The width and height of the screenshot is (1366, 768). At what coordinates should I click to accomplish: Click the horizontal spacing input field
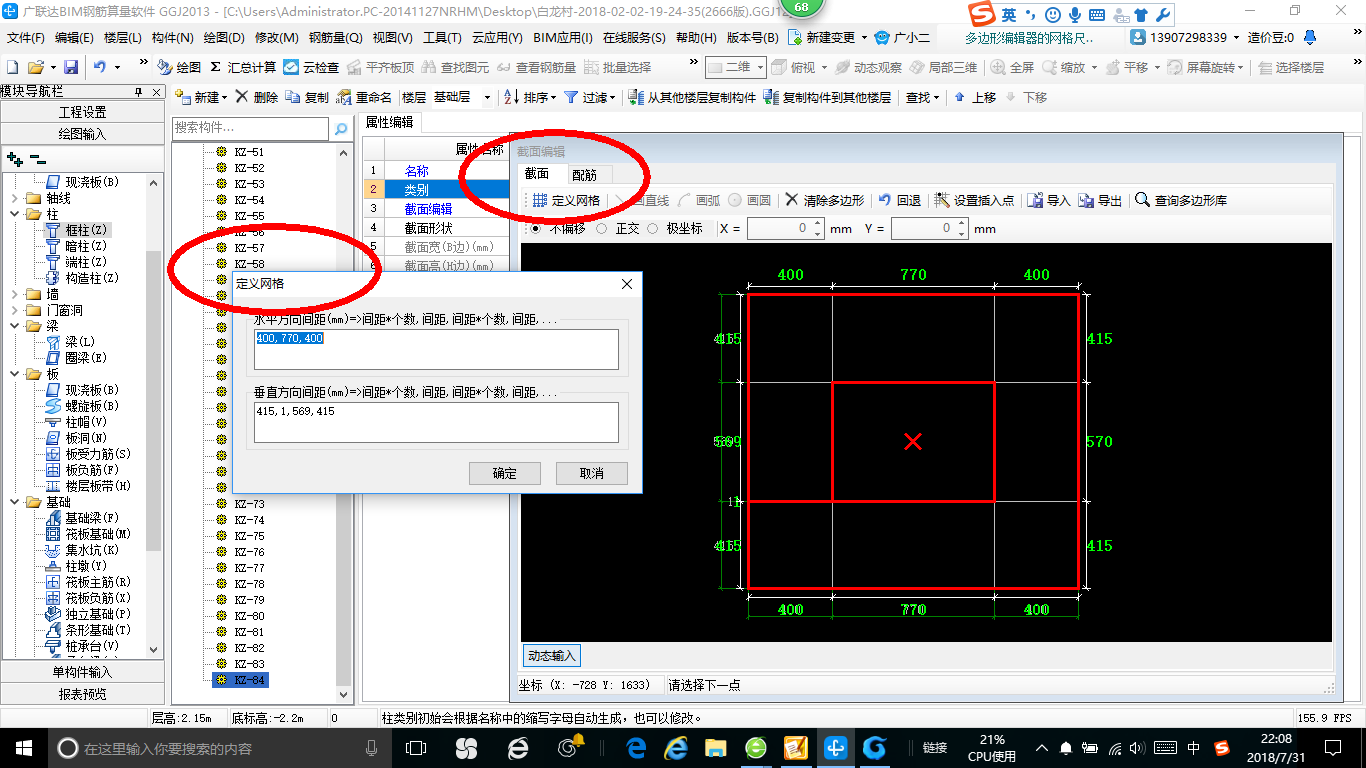pos(436,349)
